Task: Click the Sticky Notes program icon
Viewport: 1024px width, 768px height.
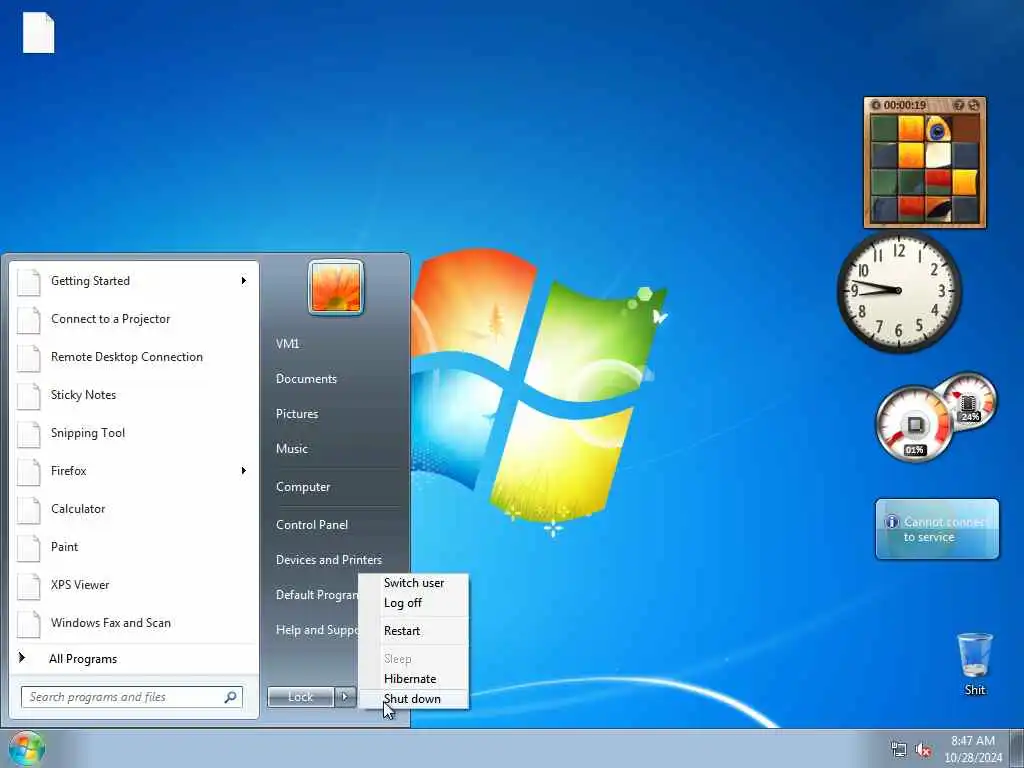Action: click(29, 395)
